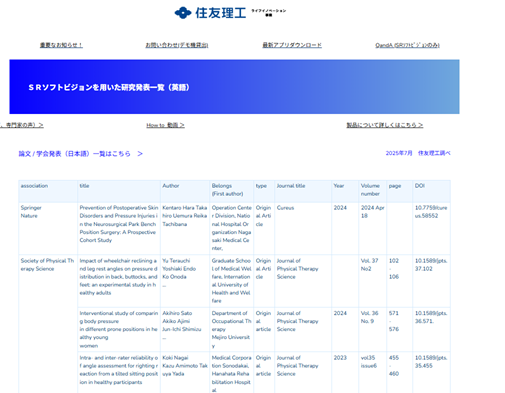Open the QandA (SRソフトビジョンのみ) link
Viewport: 505px width, 393px height.
[x=407, y=45]
